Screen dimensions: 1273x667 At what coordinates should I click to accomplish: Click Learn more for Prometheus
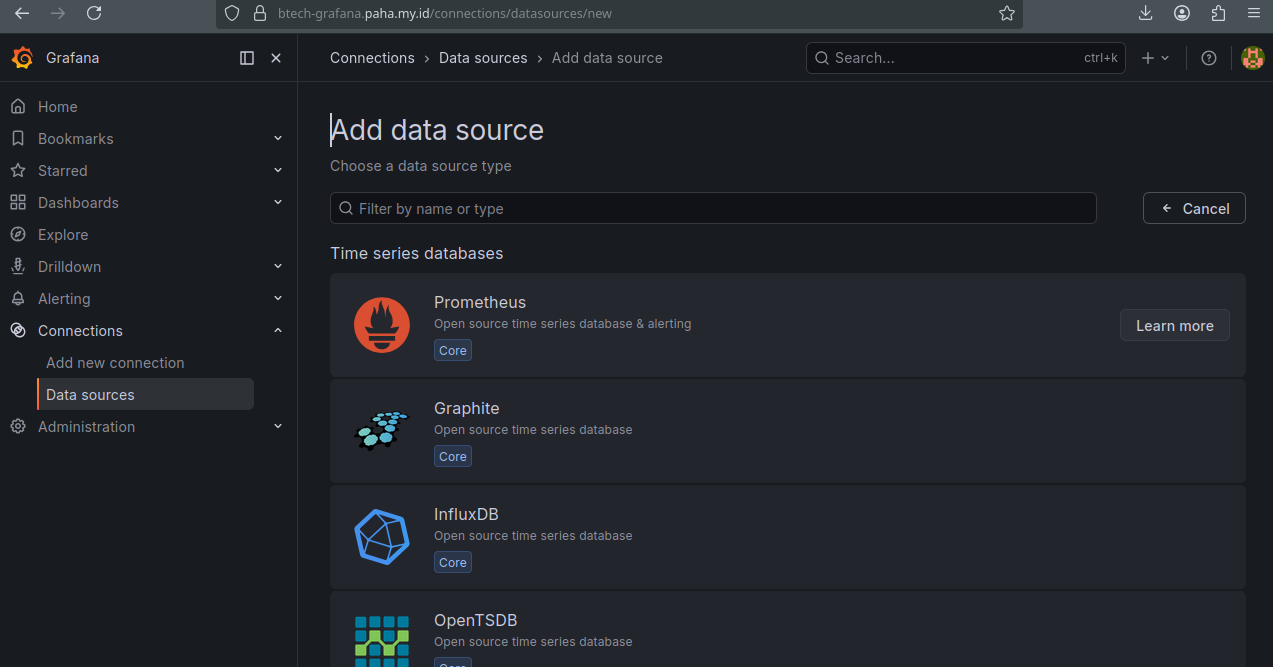[1175, 325]
